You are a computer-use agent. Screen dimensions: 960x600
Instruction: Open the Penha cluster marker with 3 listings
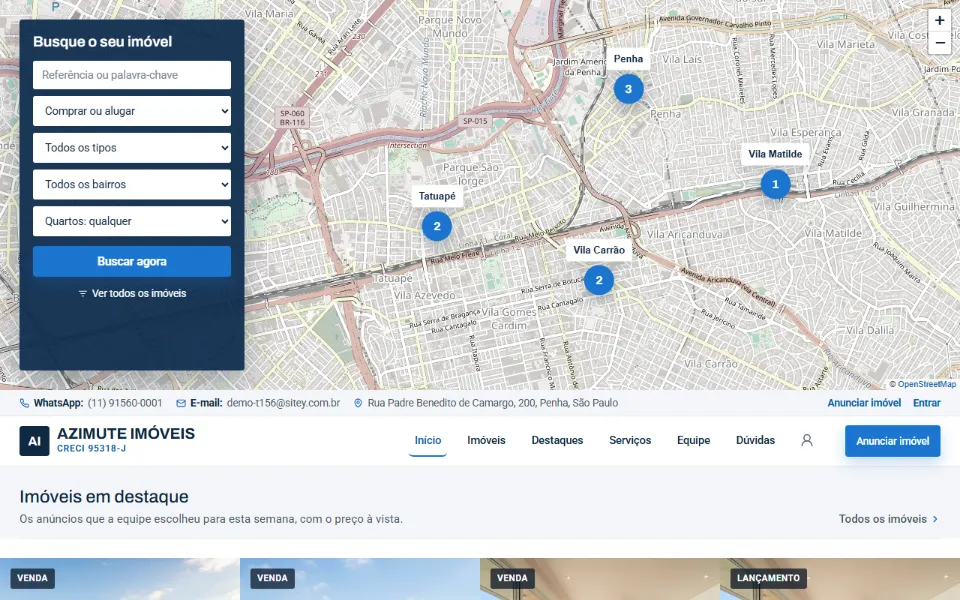coord(628,89)
